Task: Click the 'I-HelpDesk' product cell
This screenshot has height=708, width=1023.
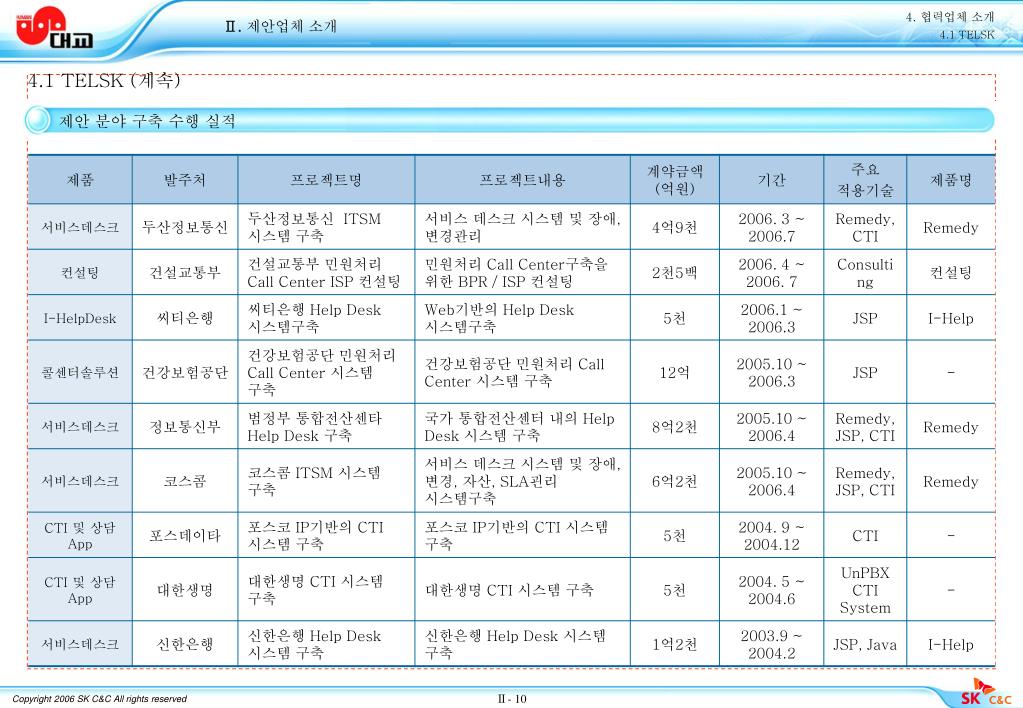Action: tap(80, 318)
